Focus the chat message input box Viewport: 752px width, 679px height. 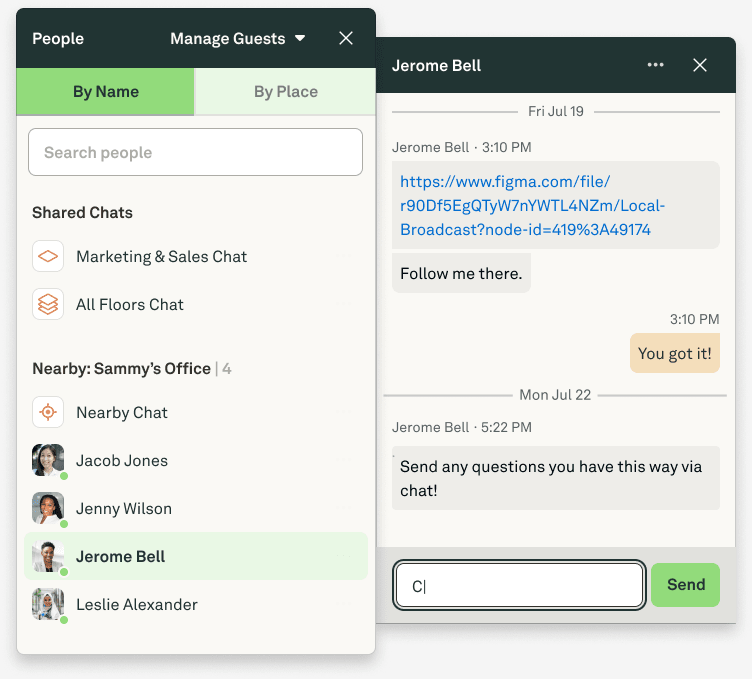coord(518,585)
